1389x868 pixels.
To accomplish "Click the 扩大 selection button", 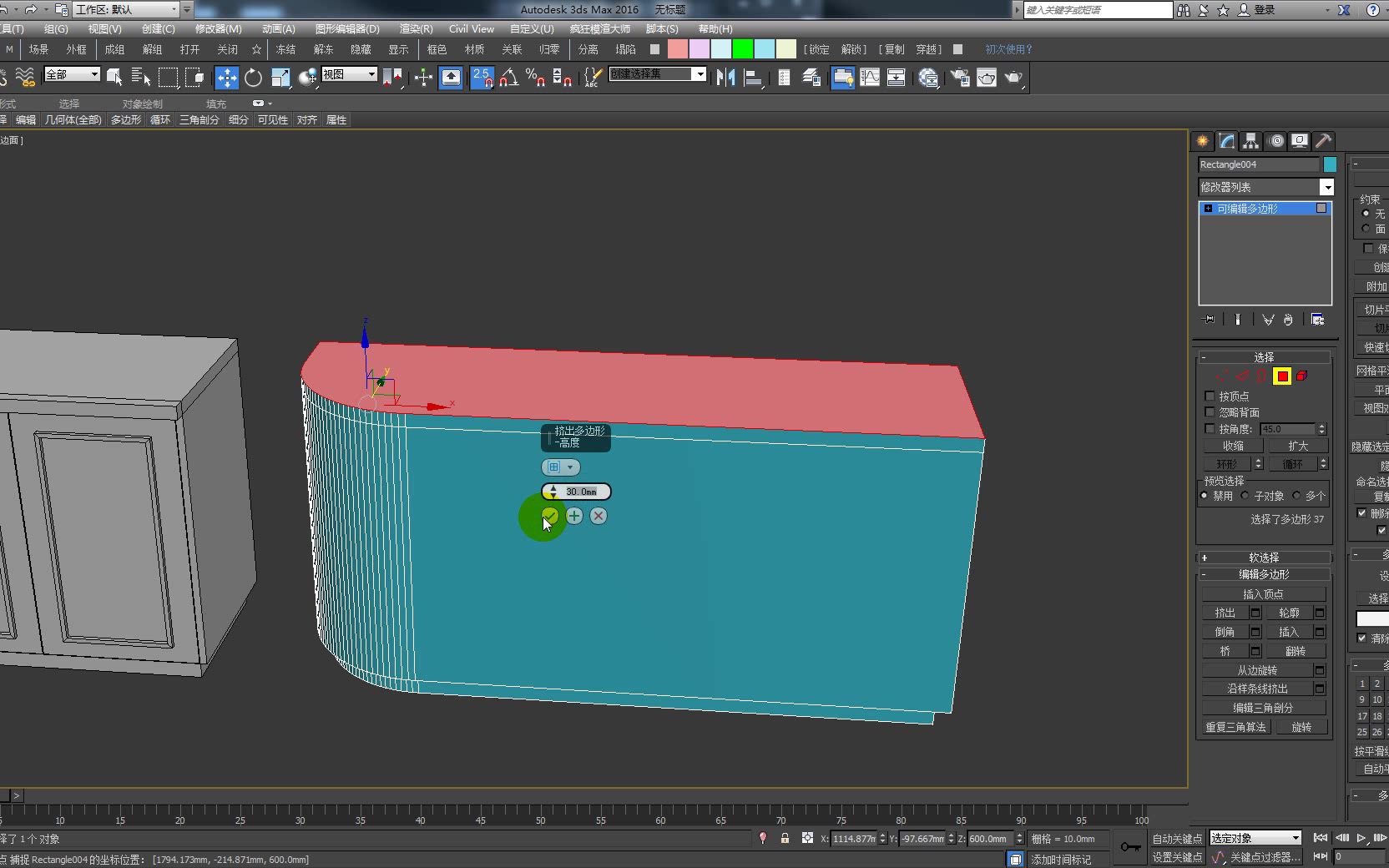I will (1297, 446).
